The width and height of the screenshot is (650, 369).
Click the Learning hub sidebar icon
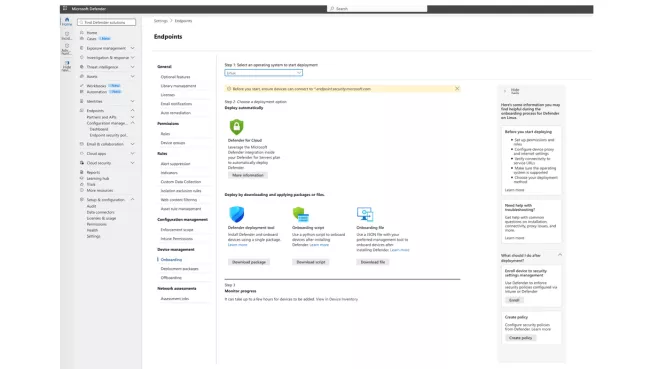[82, 178]
